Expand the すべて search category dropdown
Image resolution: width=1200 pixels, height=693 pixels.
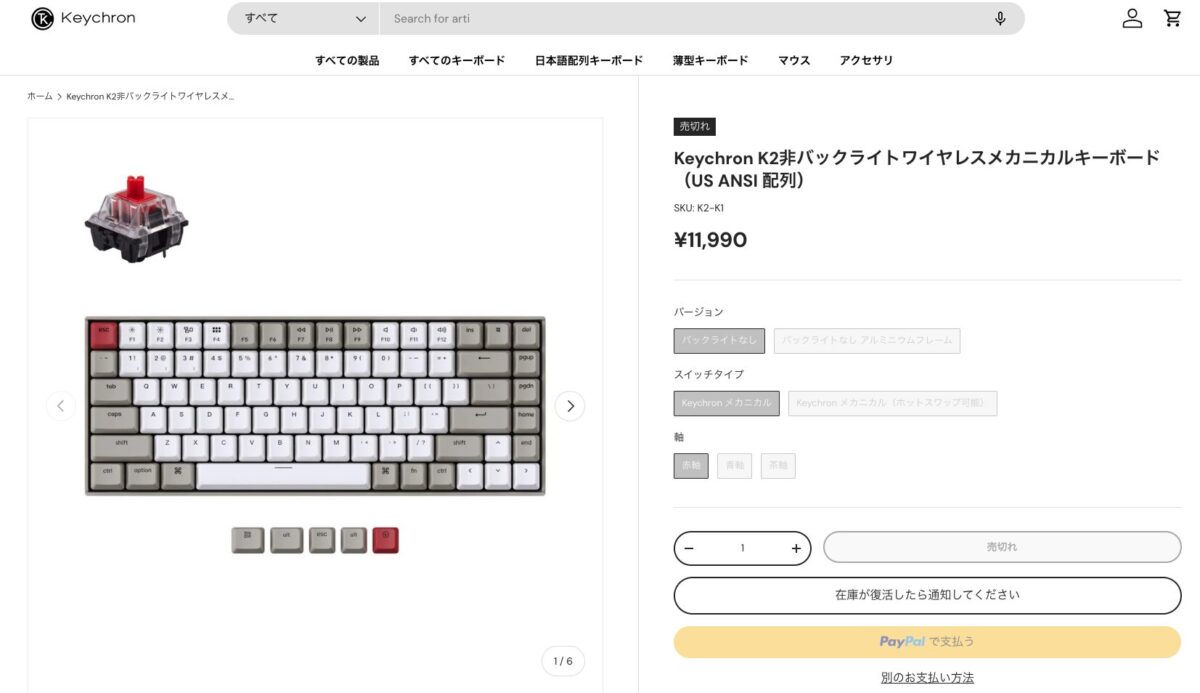pos(304,19)
